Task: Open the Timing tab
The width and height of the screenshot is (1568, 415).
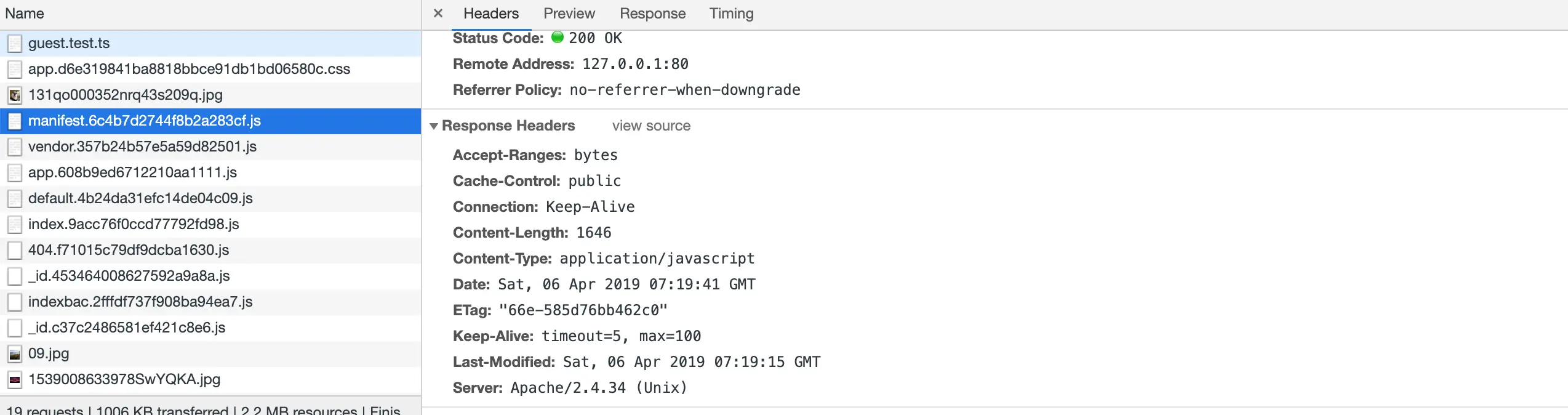Action: [x=731, y=14]
